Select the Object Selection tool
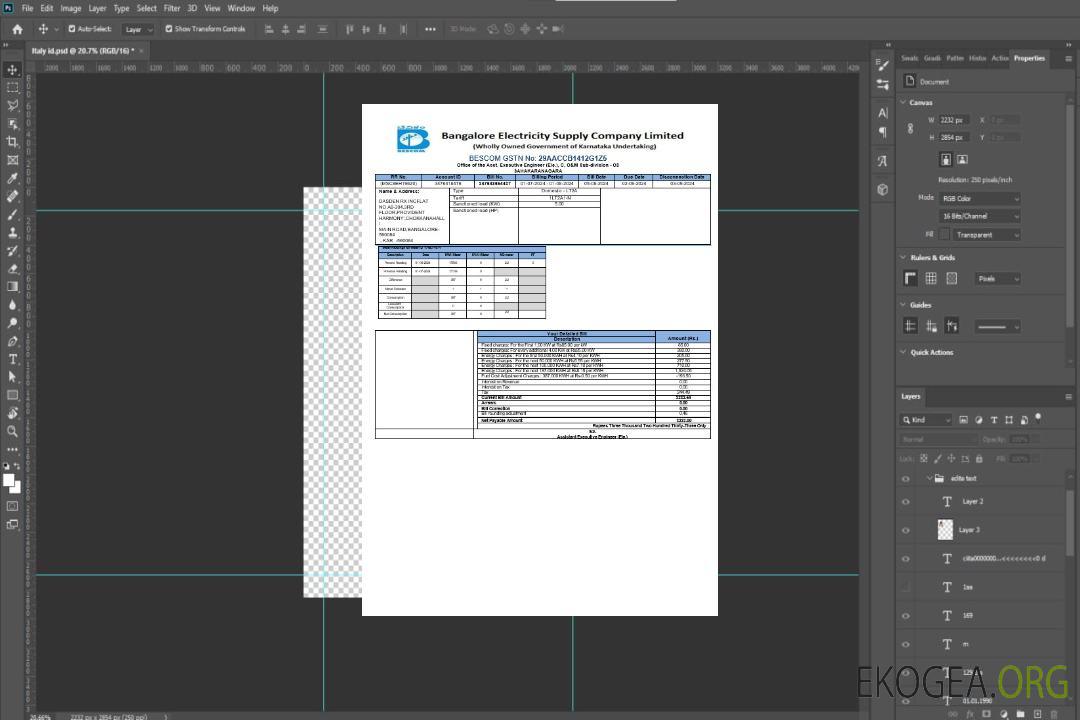The height and width of the screenshot is (720, 1080). point(12,124)
